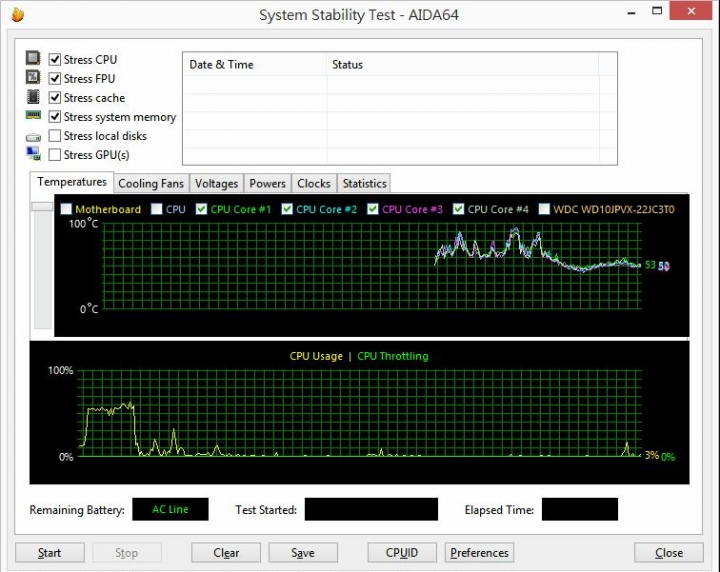Viewport: 720px width, 572px height.
Task: Show Motherboard temperature on graph
Action: click(x=66, y=209)
